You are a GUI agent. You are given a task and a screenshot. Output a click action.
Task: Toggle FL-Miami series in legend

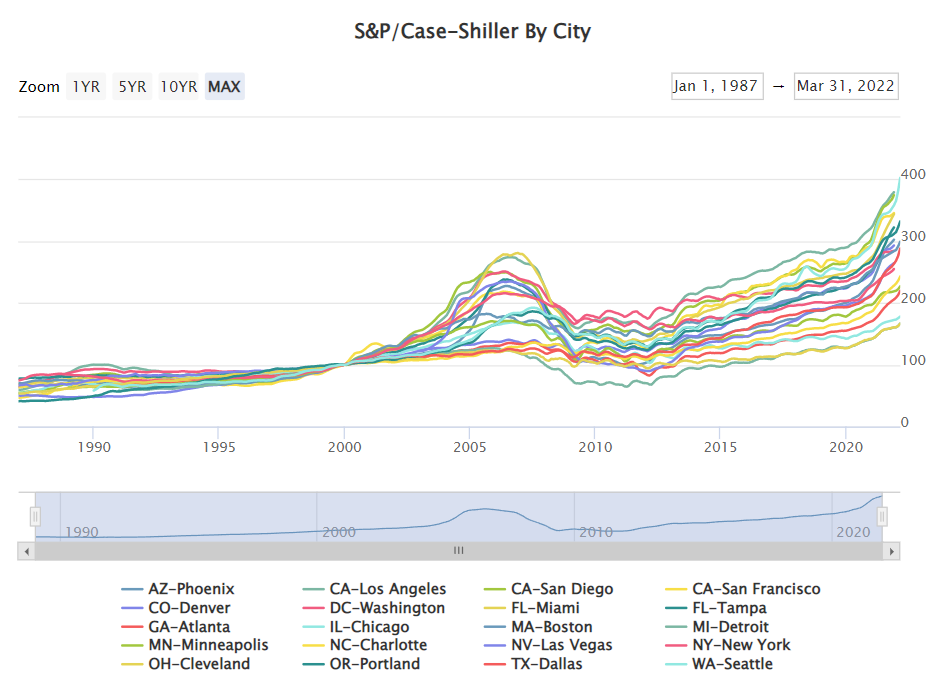[532, 608]
